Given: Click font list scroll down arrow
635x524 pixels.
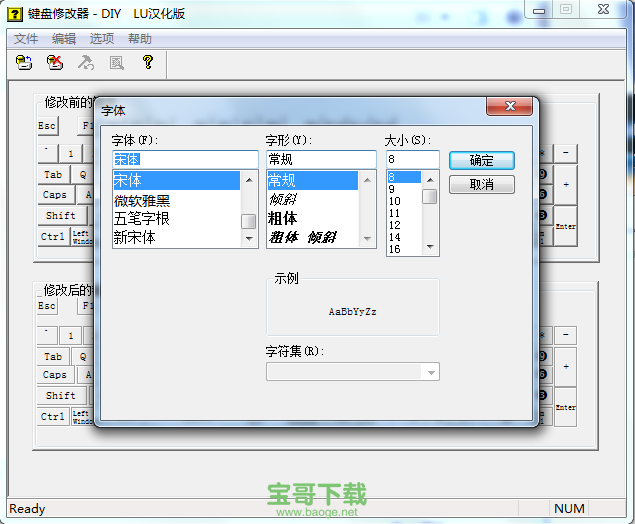Looking at the screenshot, I should 249,239.
